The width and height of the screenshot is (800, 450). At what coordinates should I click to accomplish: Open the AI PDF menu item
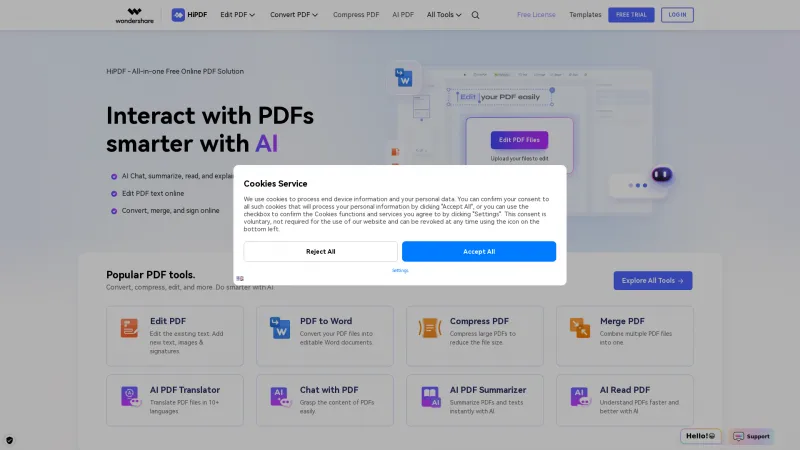pos(403,15)
